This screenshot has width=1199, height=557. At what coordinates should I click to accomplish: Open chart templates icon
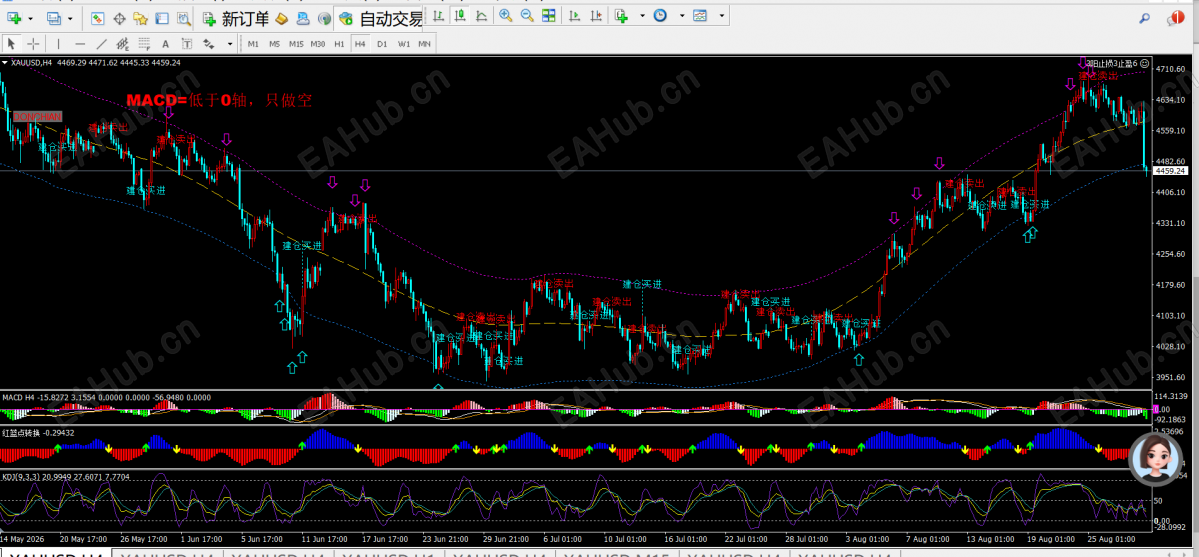[700, 15]
